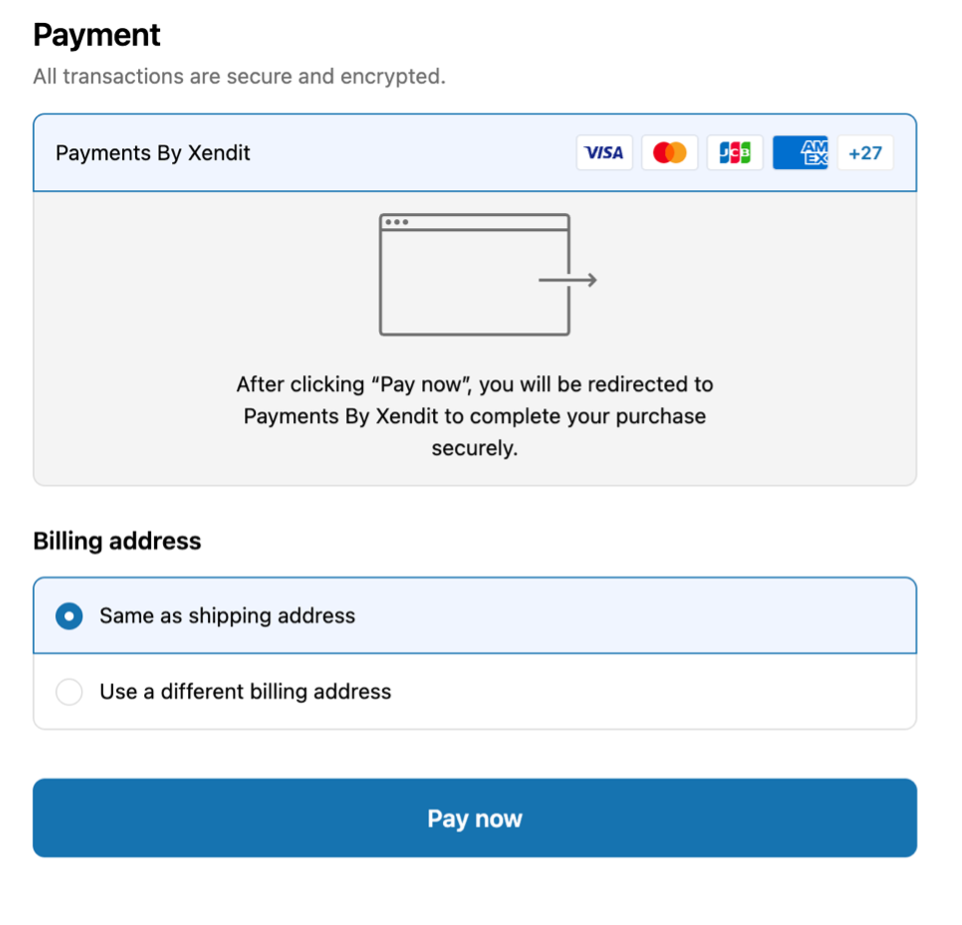962x925 pixels.
Task: Click the redirect notice text about Pay now
Action: point(474,416)
